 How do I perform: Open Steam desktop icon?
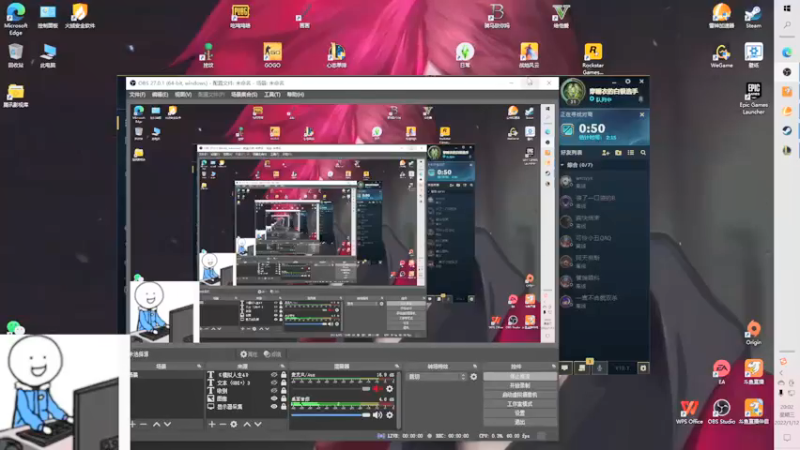753,16
